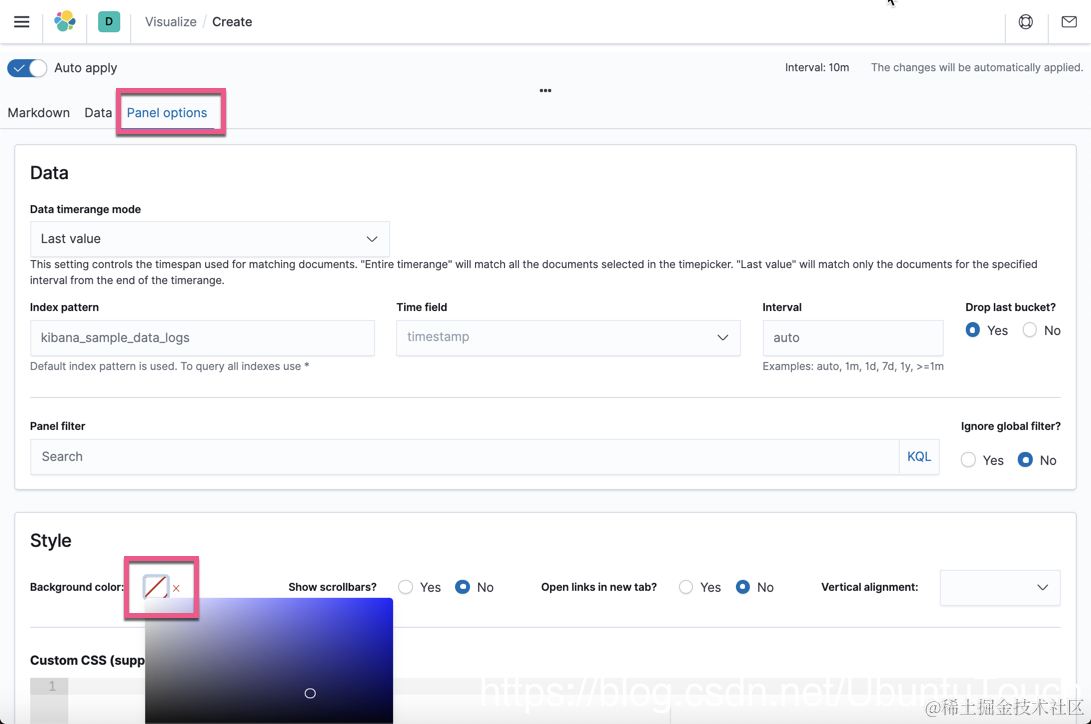Switch to the Data tab

(x=98, y=113)
